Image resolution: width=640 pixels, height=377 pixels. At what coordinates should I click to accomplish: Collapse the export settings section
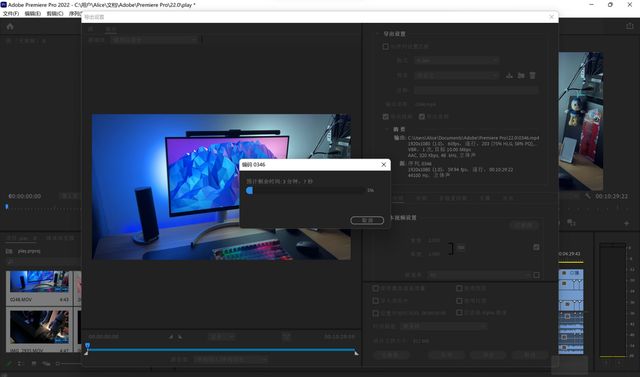coord(378,34)
